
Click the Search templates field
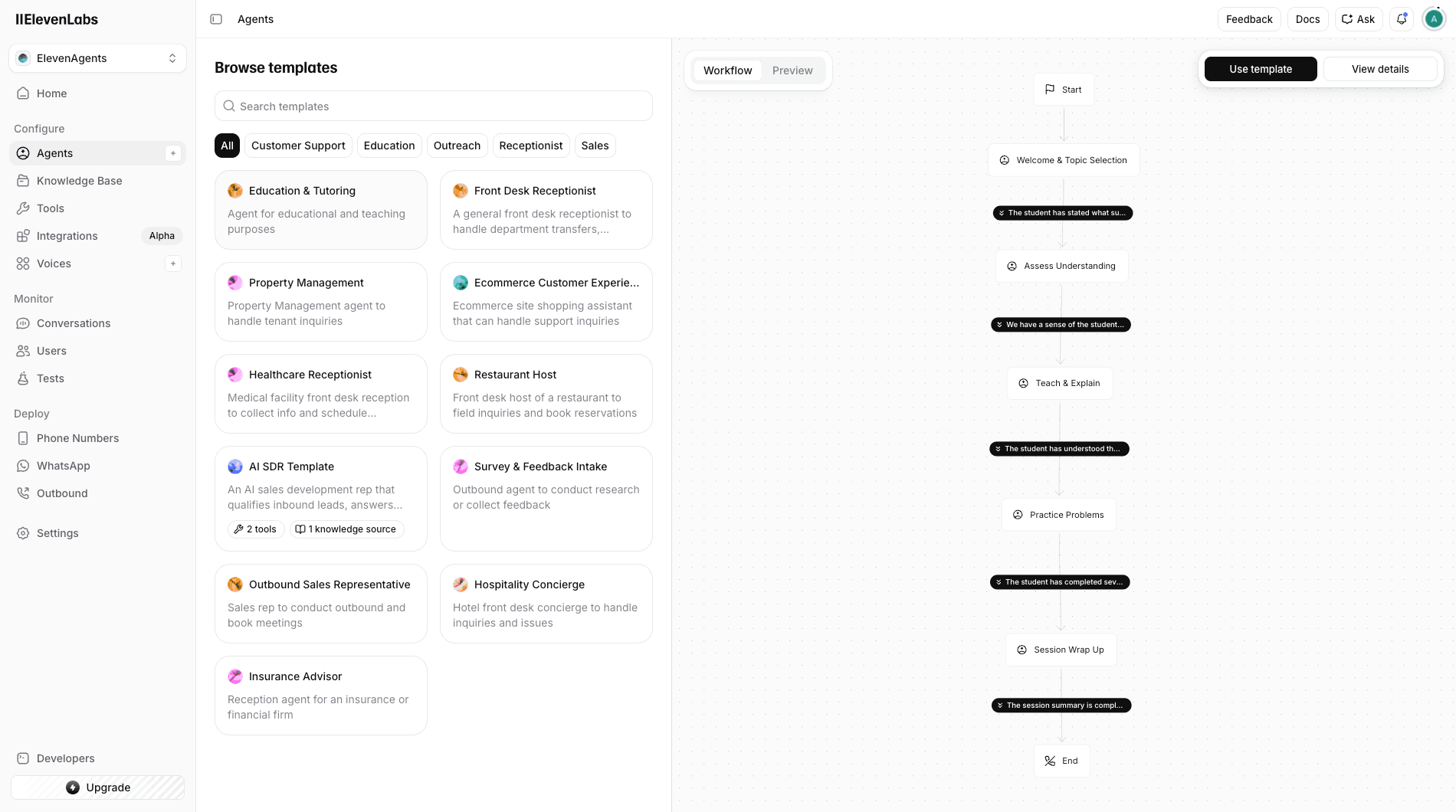[433, 106]
